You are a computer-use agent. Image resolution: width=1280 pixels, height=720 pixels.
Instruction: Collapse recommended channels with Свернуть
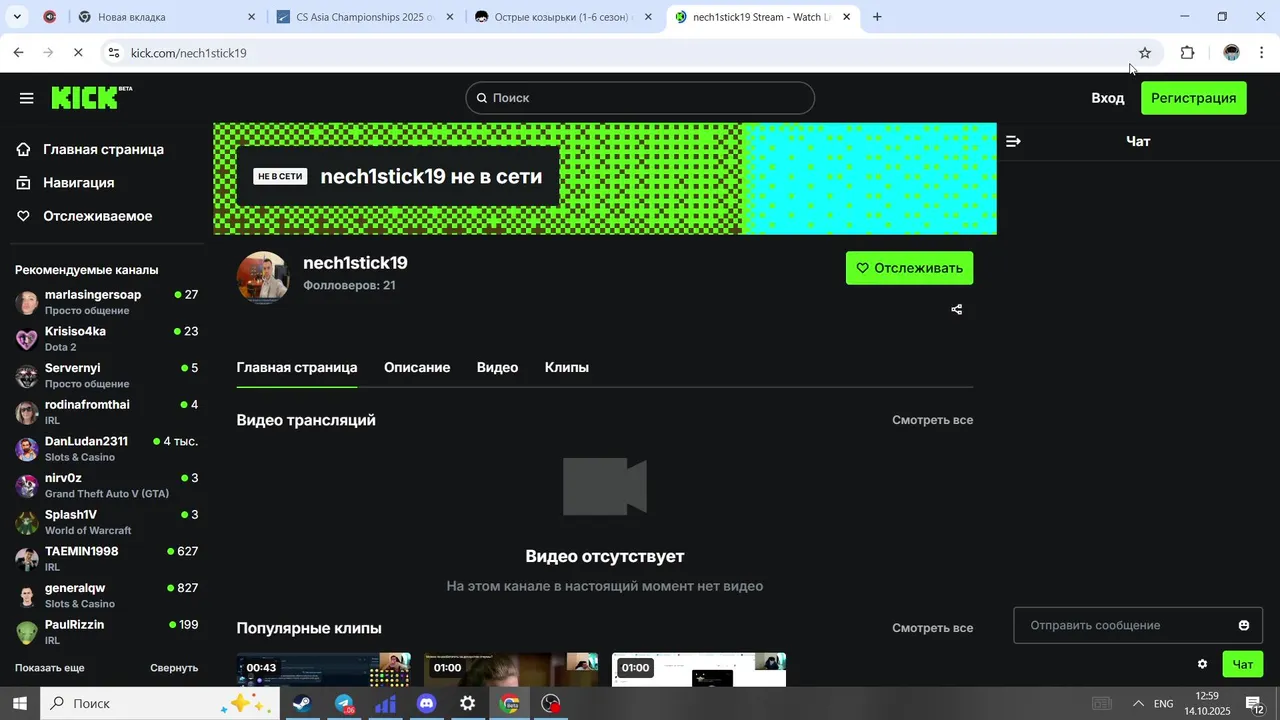[x=174, y=668]
